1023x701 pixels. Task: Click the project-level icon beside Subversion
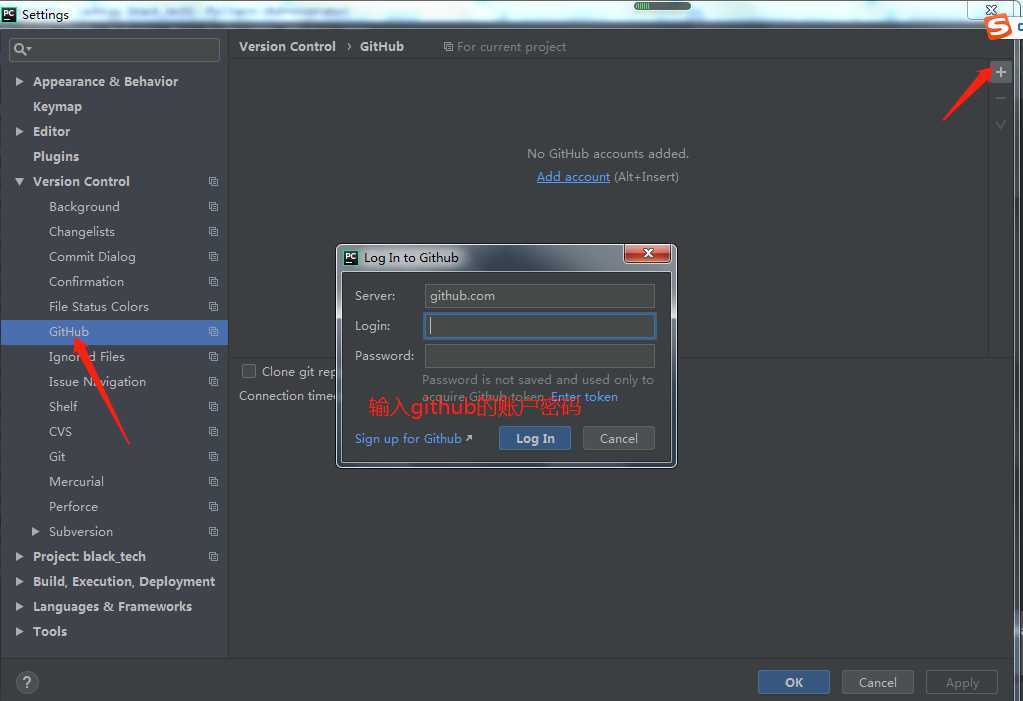click(213, 531)
